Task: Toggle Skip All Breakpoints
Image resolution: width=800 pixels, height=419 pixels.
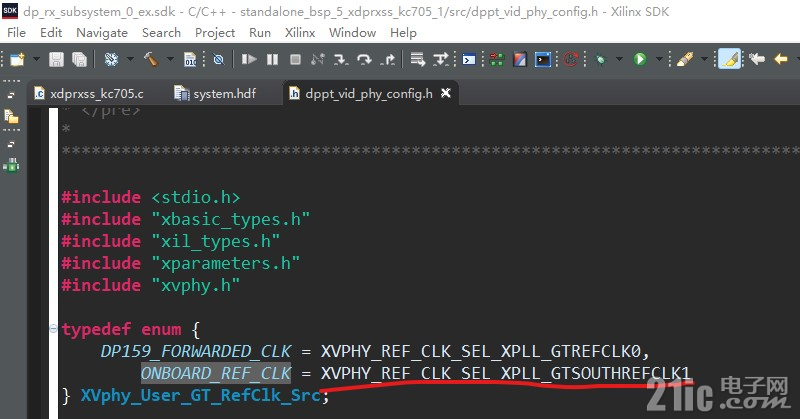Action: pos(218,60)
